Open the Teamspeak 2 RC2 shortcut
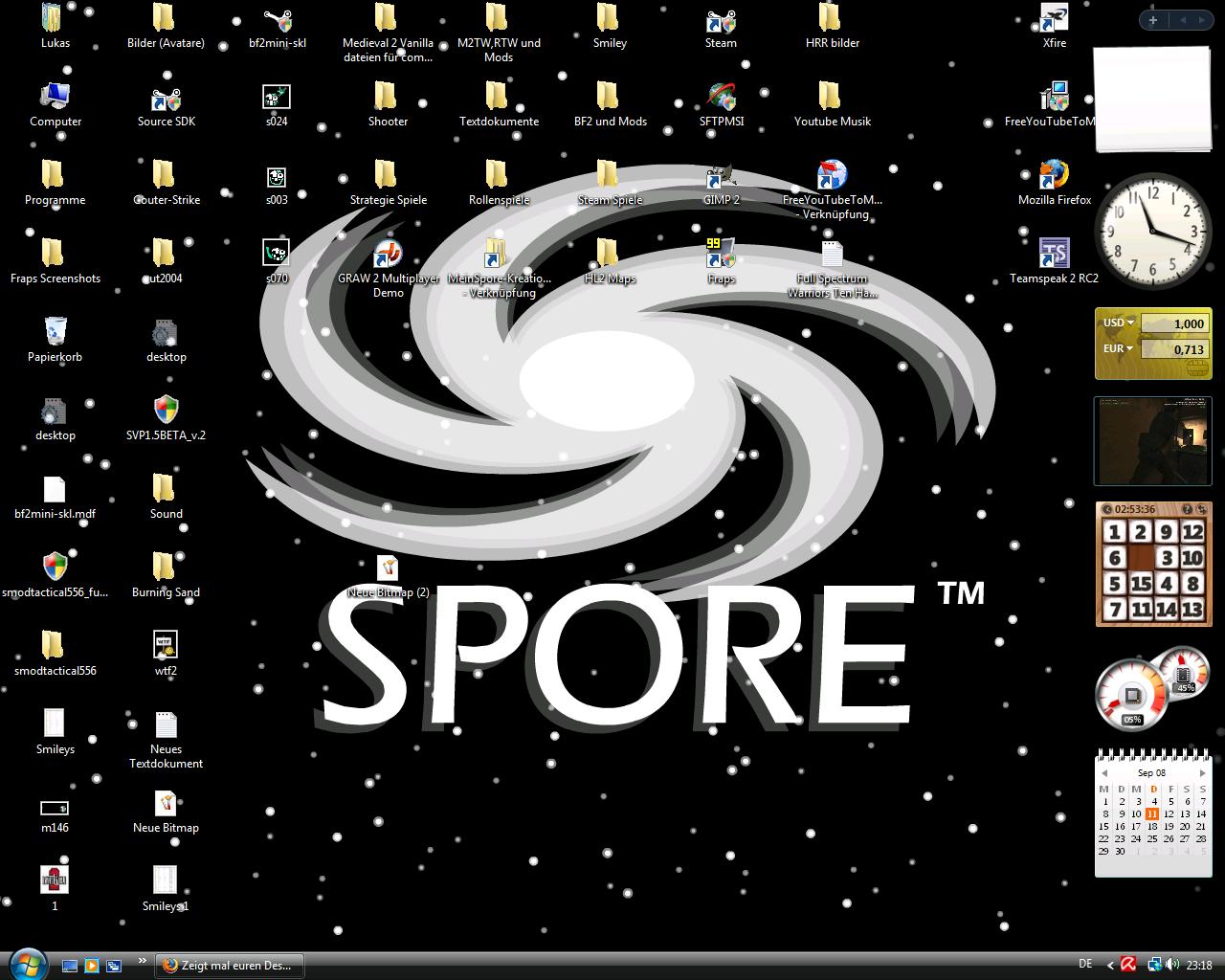Viewport: 1225px width, 980px height. [1054, 256]
